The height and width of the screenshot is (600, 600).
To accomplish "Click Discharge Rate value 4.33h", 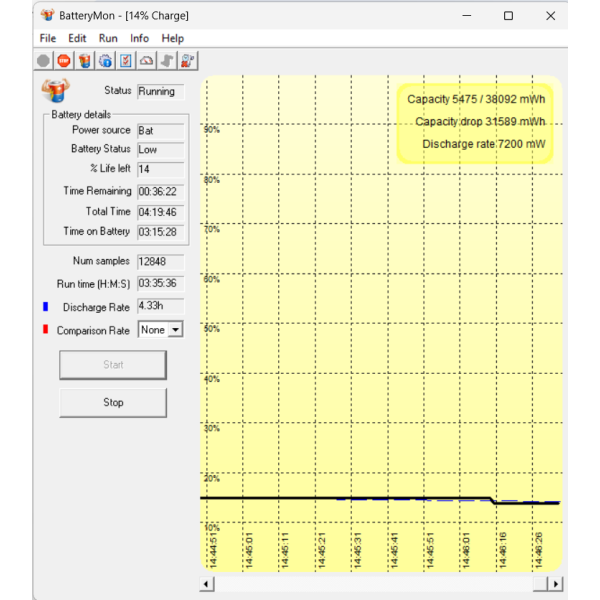I will tap(161, 306).
